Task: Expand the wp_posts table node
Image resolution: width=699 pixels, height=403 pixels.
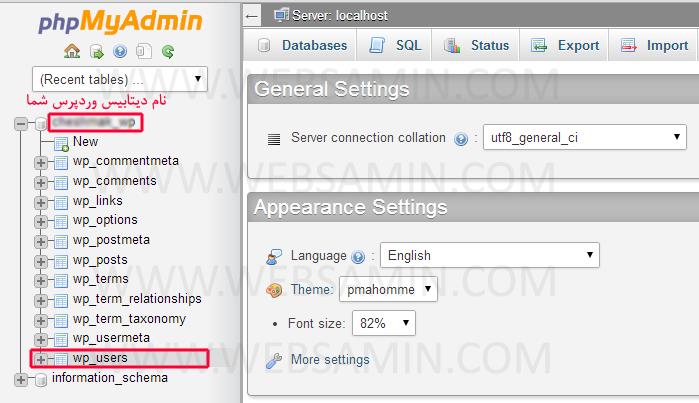Action: click(41, 261)
